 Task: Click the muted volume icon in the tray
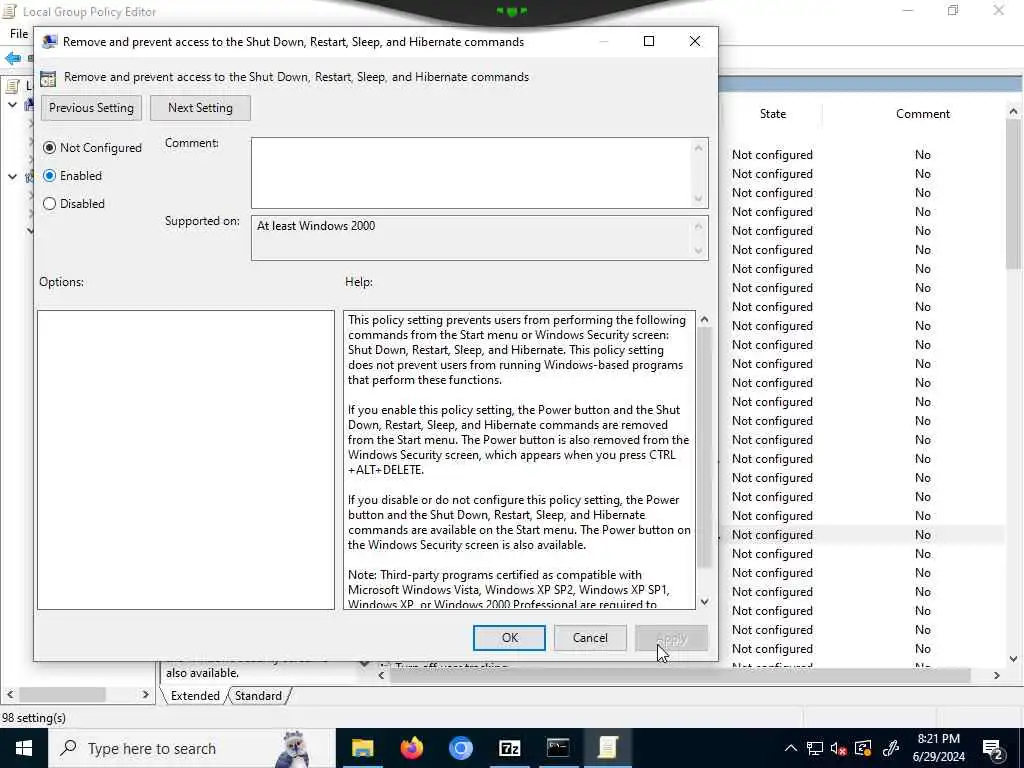[x=839, y=748]
